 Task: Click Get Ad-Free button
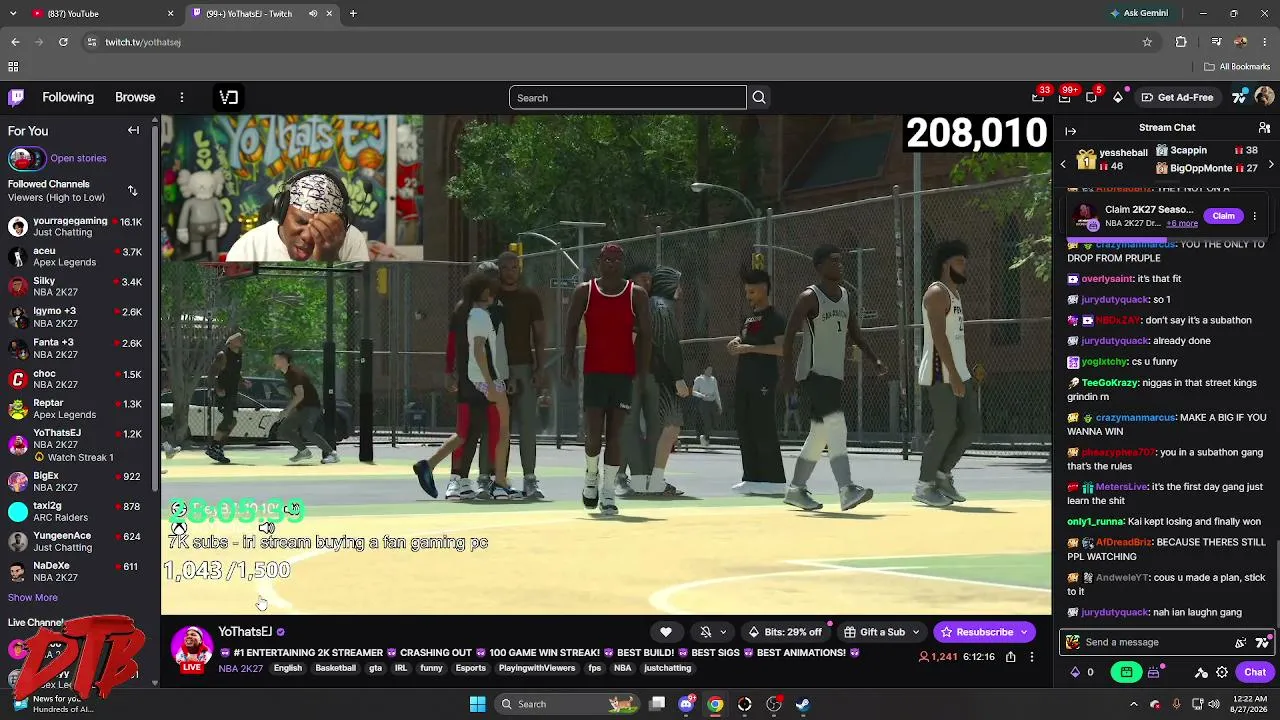[x=1177, y=97]
